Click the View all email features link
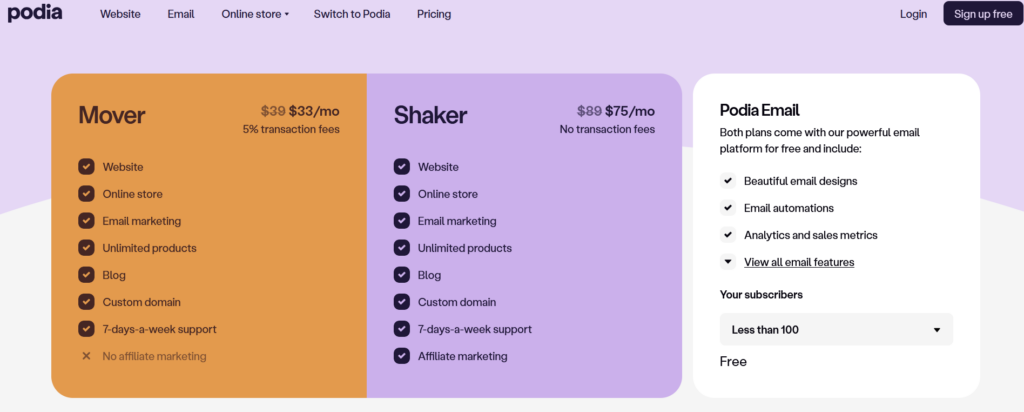 (799, 262)
